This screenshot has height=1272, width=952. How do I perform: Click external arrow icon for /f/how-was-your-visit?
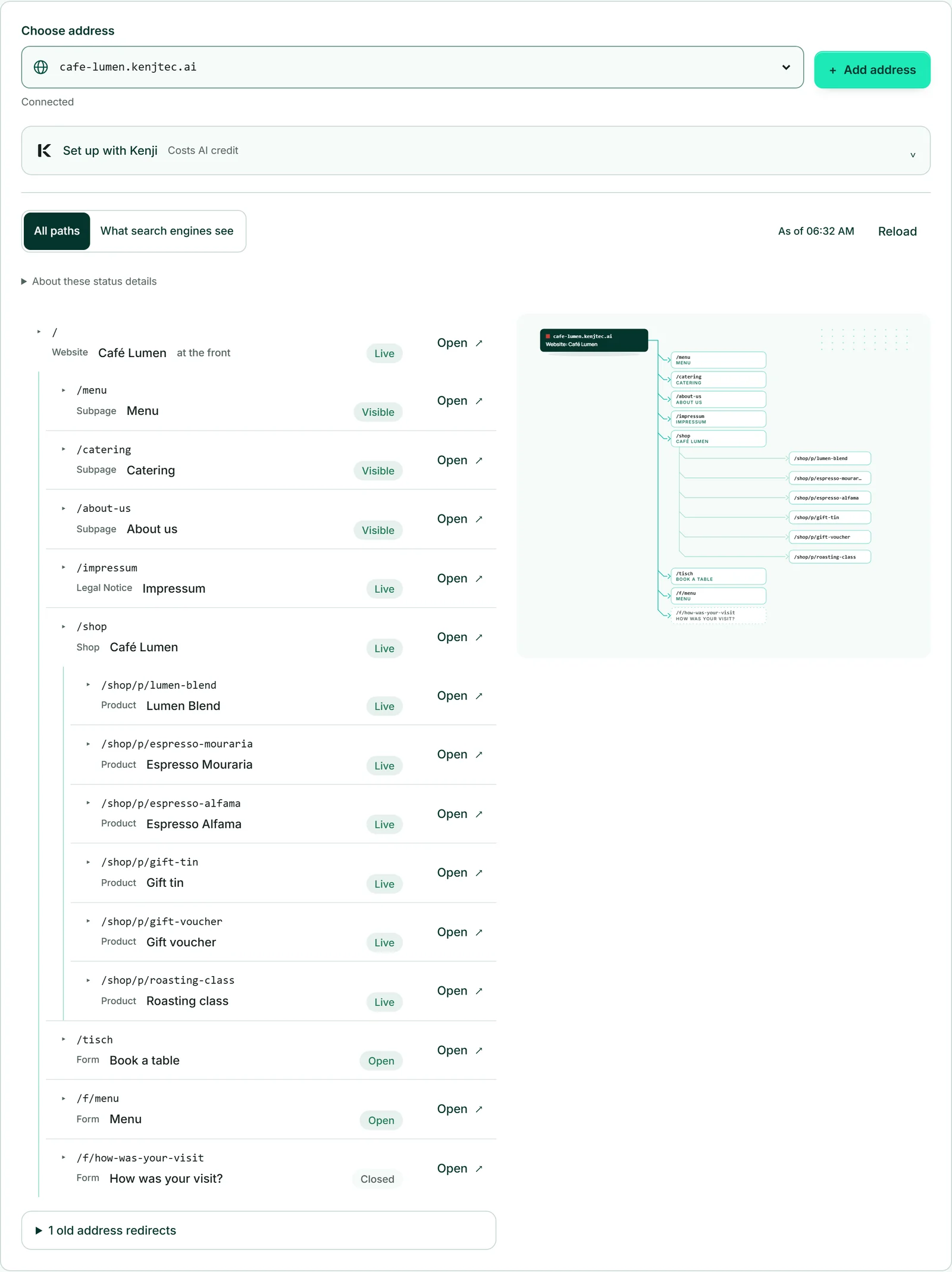[x=479, y=1169]
